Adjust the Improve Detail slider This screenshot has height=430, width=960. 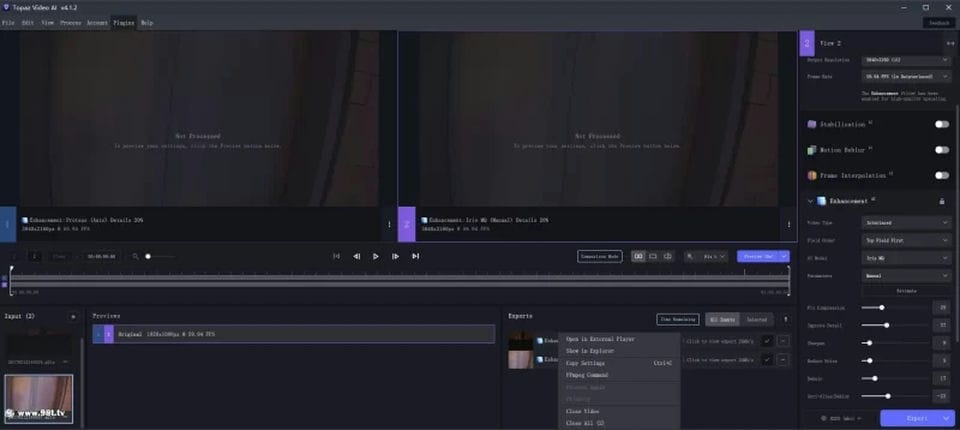coord(894,325)
